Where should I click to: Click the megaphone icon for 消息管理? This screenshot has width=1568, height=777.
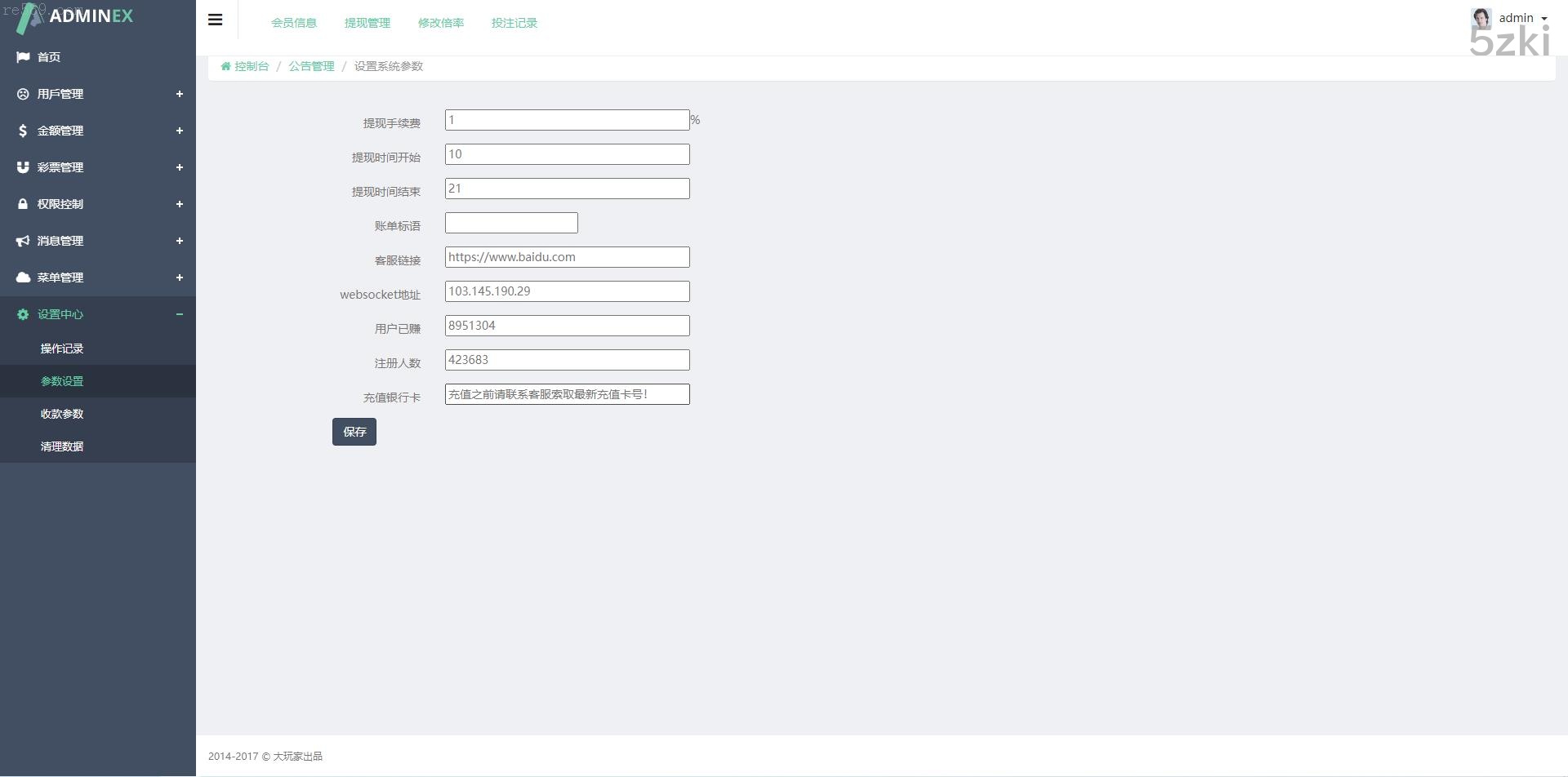coord(23,241)
